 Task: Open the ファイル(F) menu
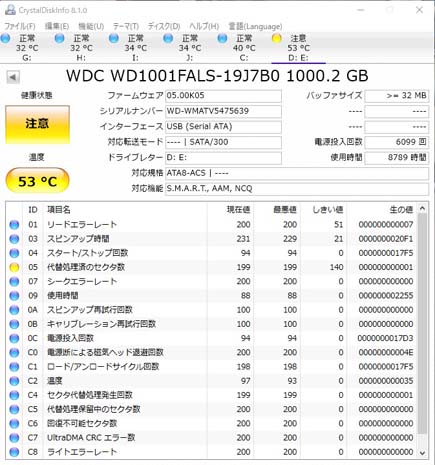(x=20, y=26)
